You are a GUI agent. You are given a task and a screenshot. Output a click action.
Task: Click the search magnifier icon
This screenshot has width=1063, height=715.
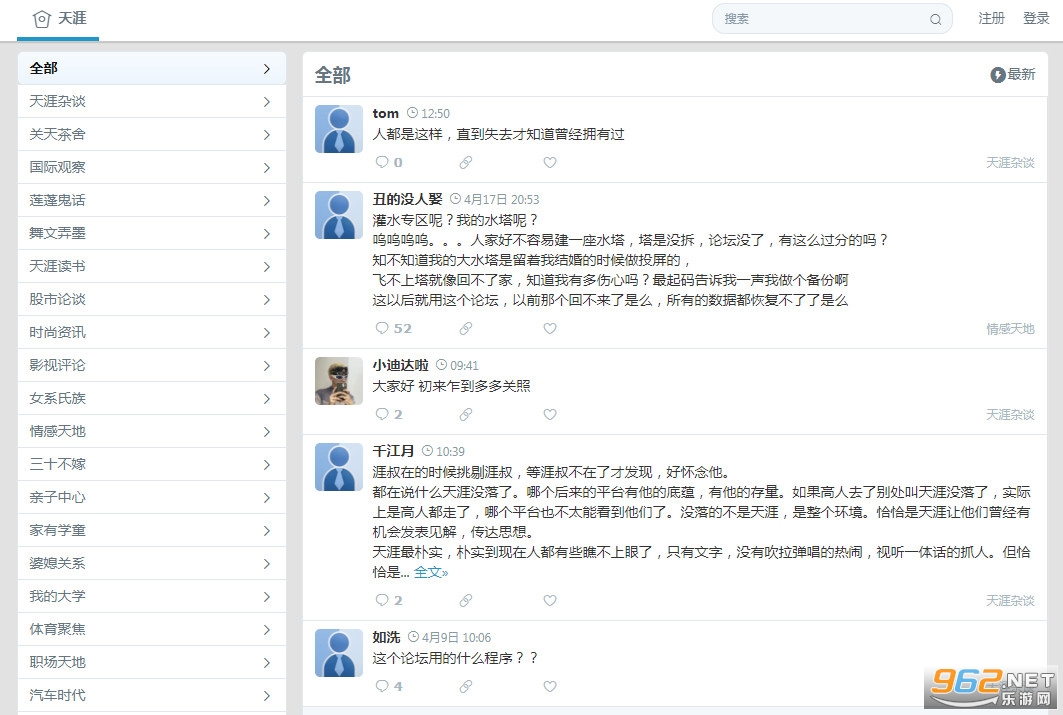(936, 18)
